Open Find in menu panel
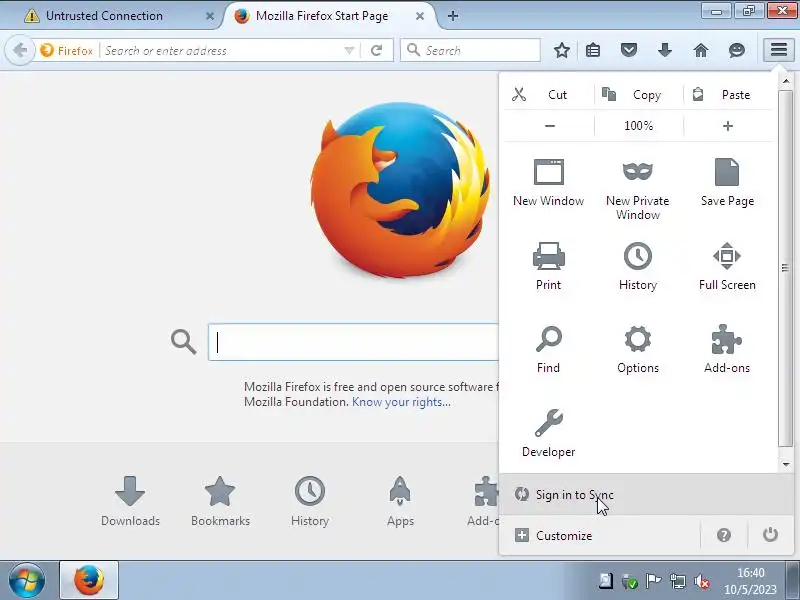The height and width of the screenshot is (600, 800). click(x=548, y=349)
